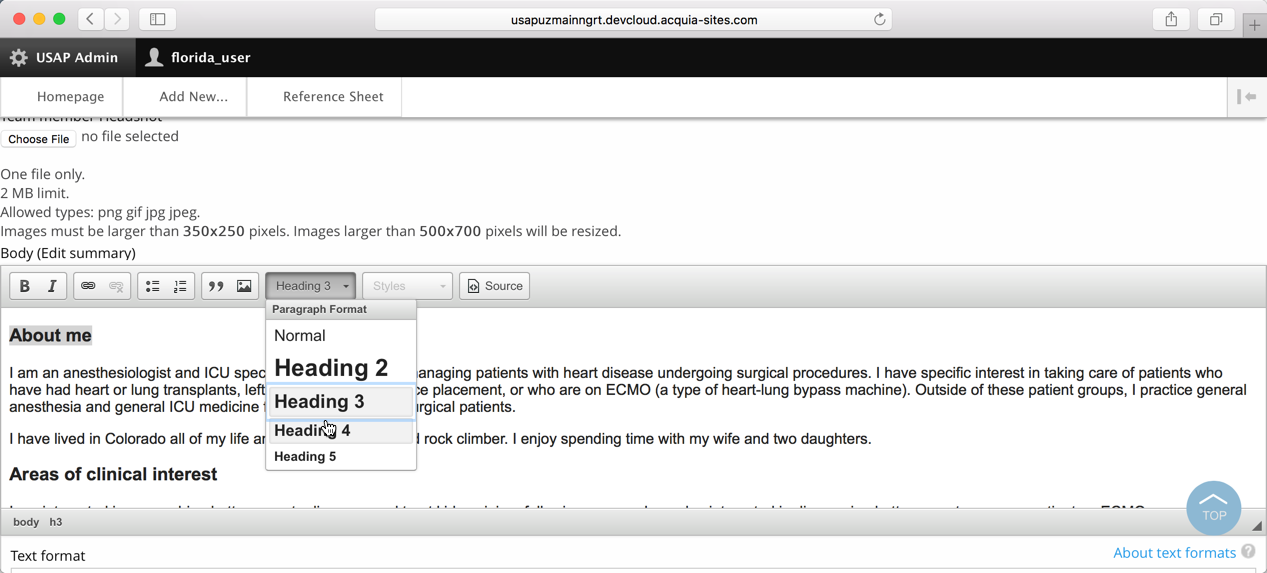Click the unlink icon
The width and height of the screenshot is (1267, 573).
click(116, 286)
